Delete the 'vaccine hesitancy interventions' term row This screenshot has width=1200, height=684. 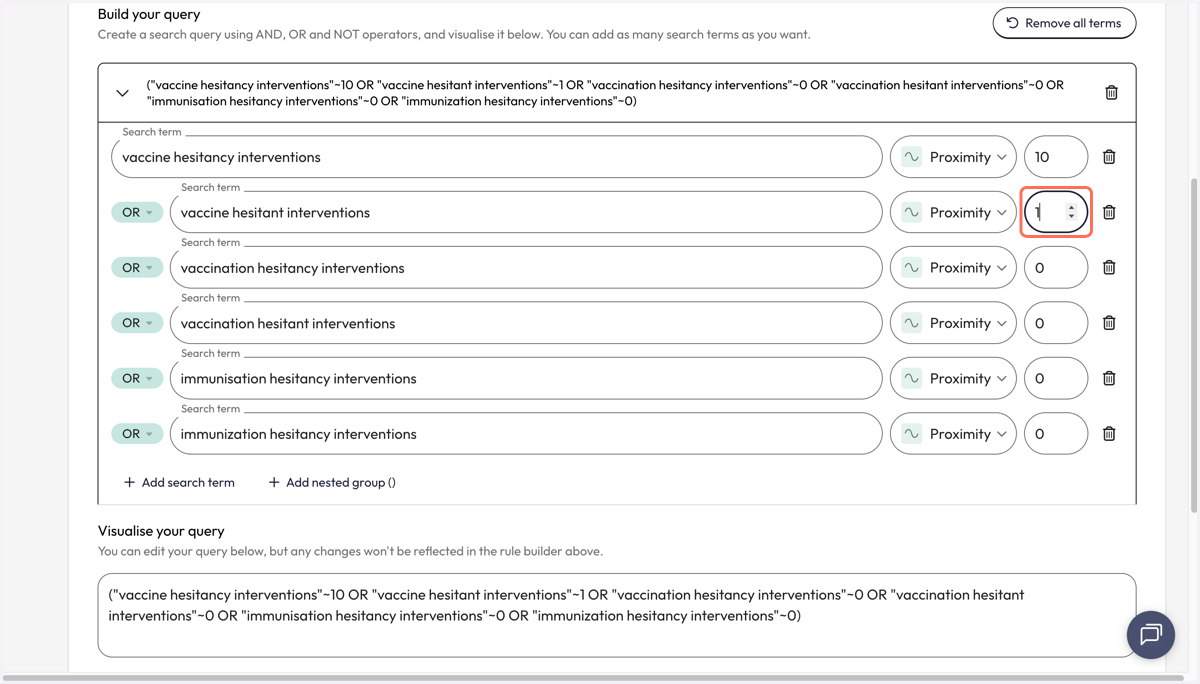coord(1109,157)
